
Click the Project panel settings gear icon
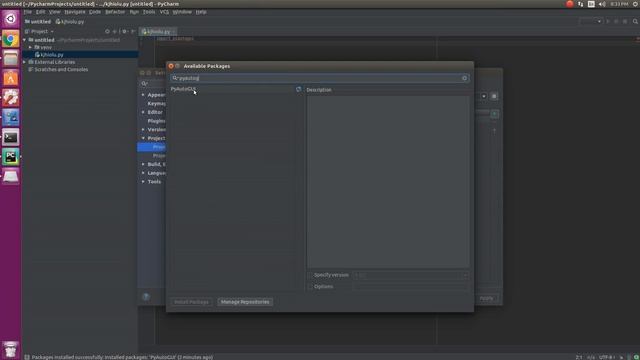point(124,31)
